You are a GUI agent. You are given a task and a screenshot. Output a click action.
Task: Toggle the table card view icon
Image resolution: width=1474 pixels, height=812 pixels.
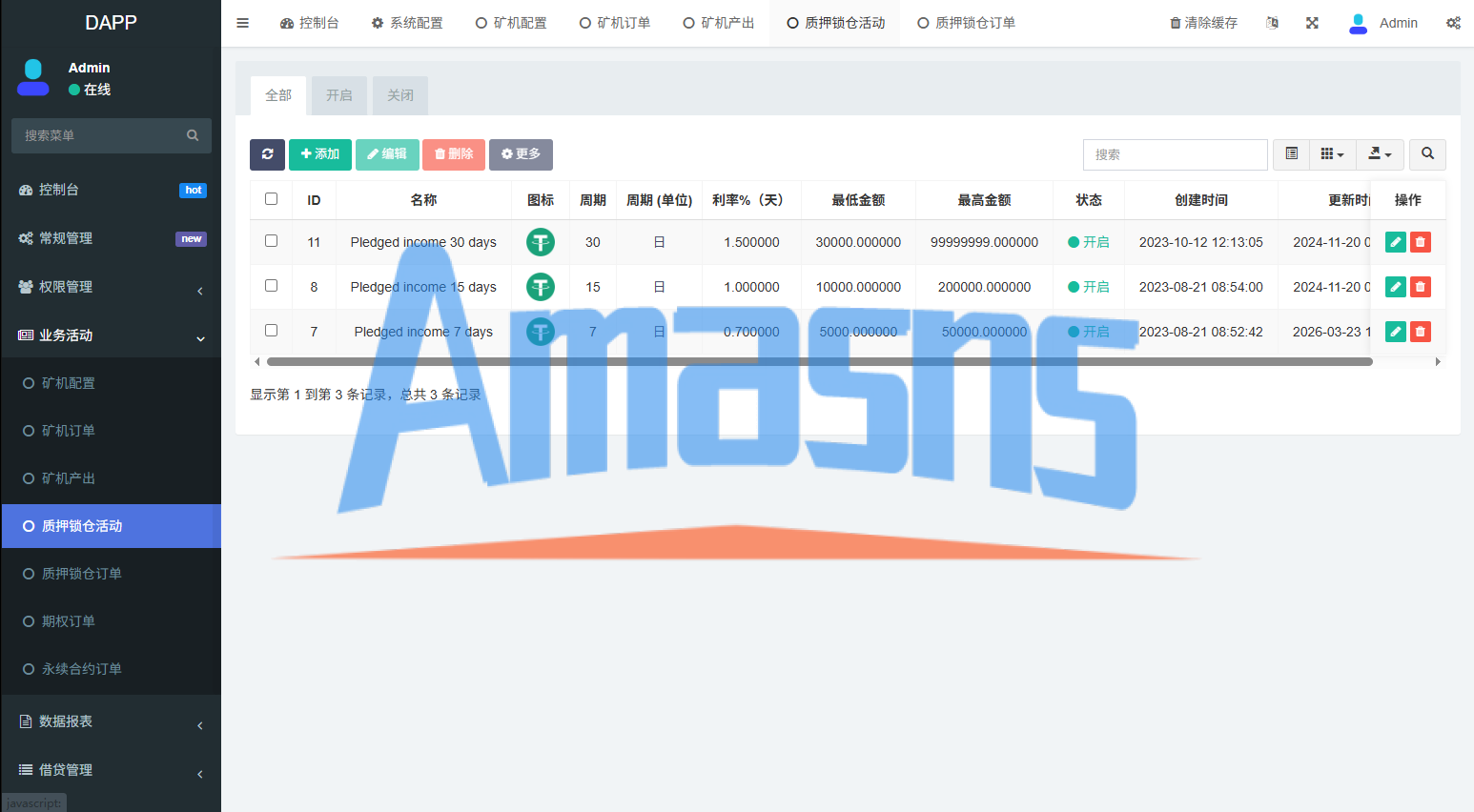coord(1291,154)
